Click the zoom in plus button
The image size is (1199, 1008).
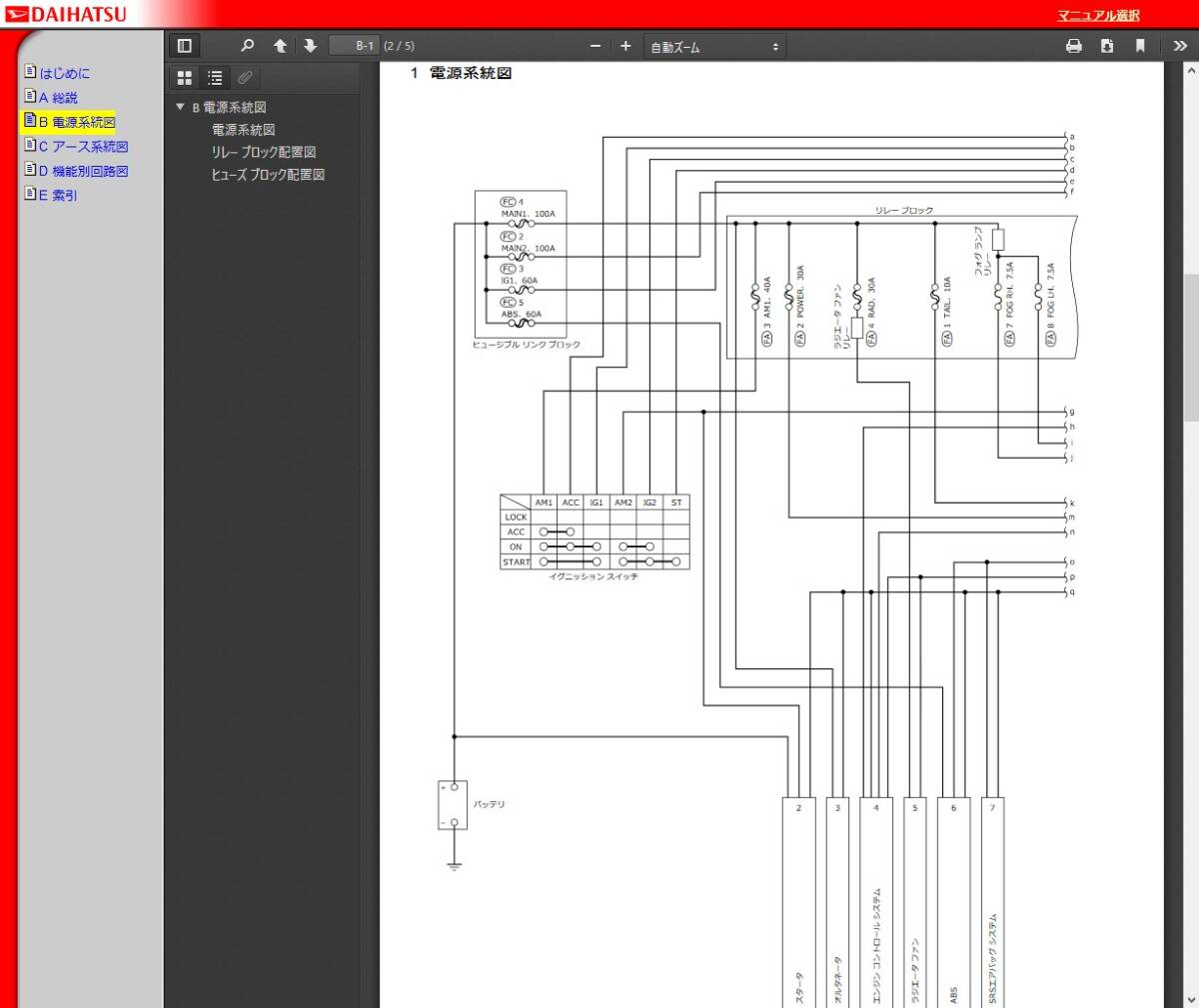pos(625,46)
